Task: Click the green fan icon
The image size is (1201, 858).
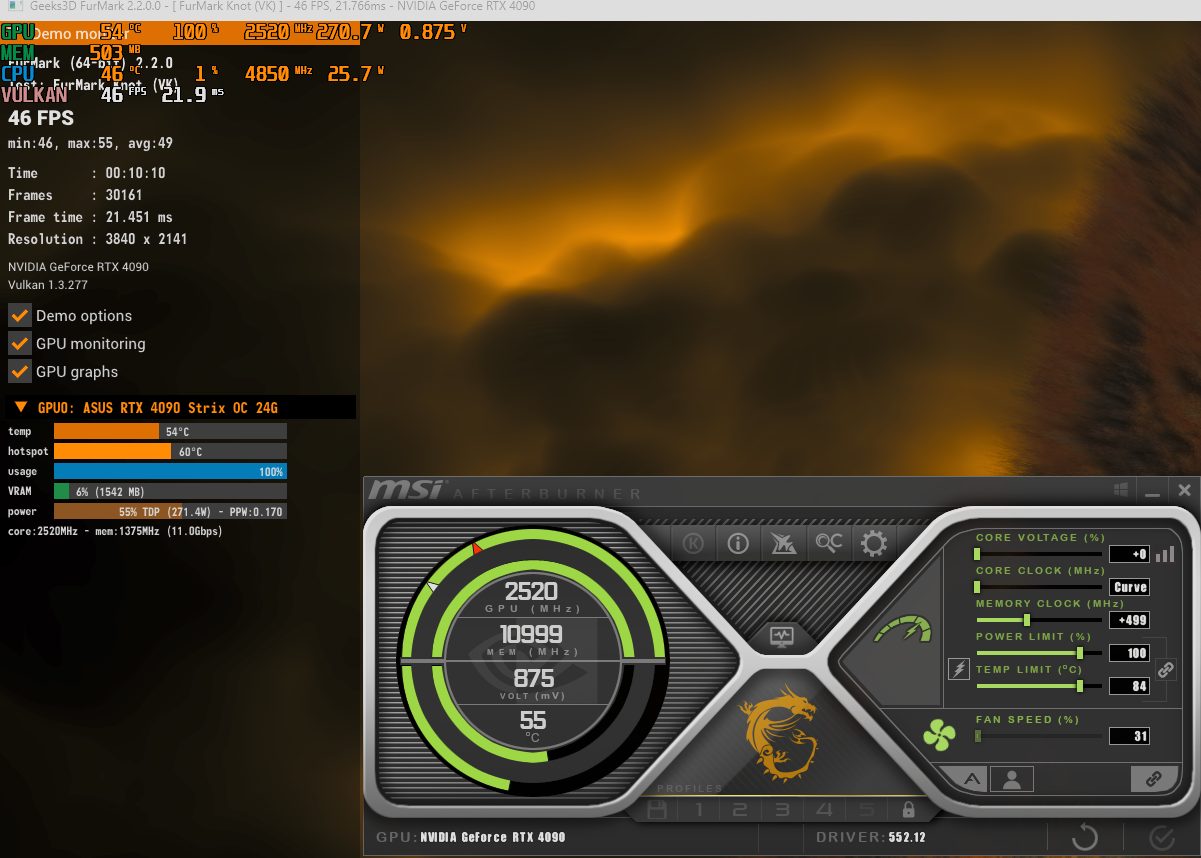Action: click(939, 736)
